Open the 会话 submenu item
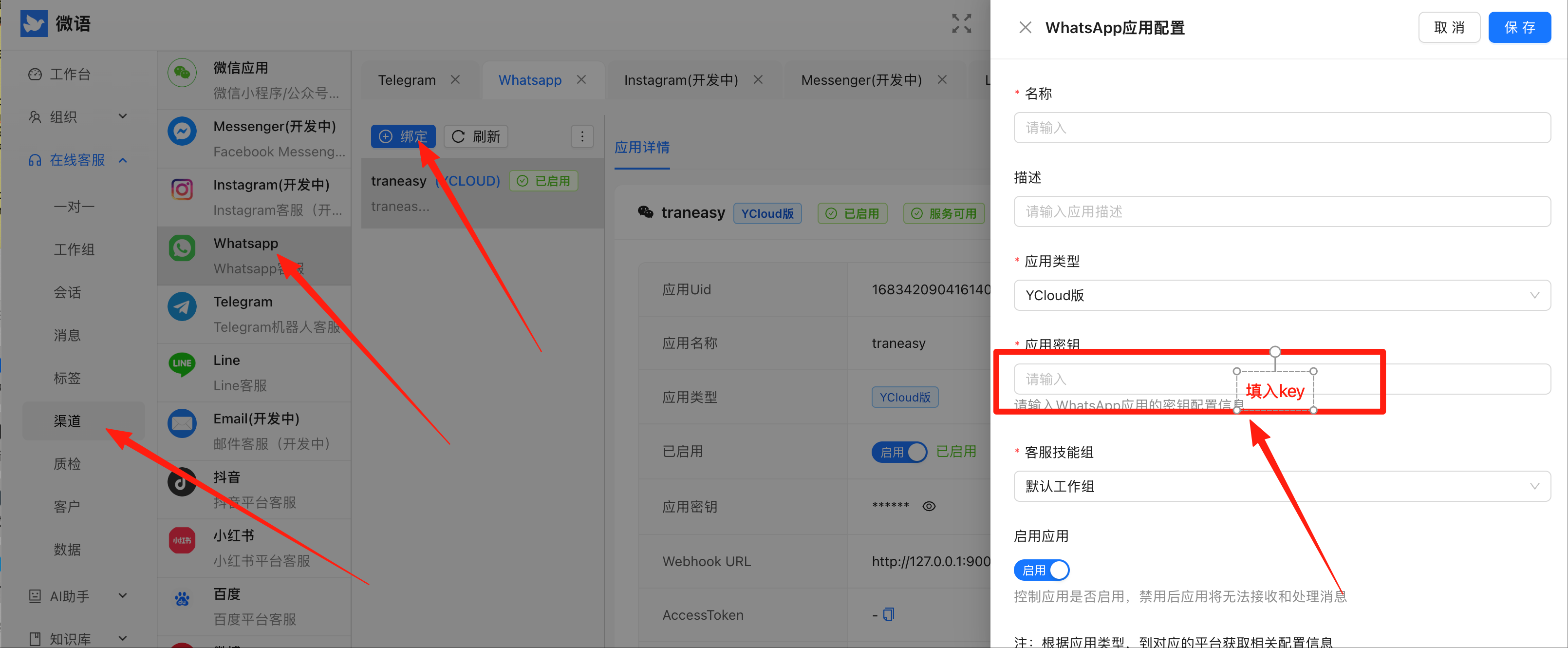Viewport: 1568px width, 648px height. (67, 292)
